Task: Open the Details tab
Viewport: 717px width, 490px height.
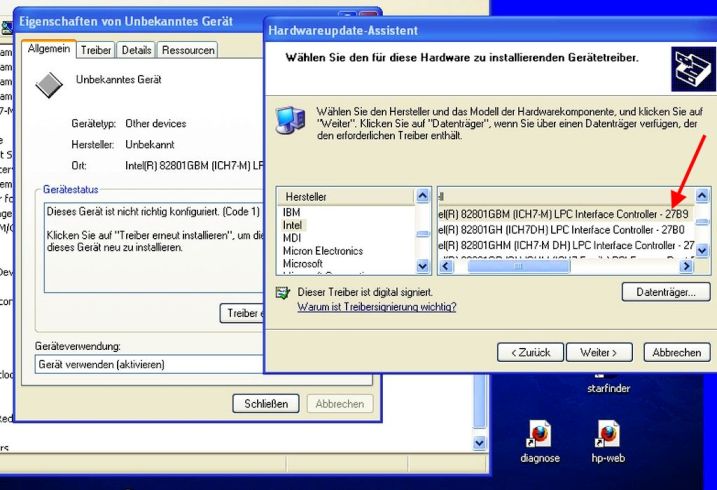Action: (136, 50)
